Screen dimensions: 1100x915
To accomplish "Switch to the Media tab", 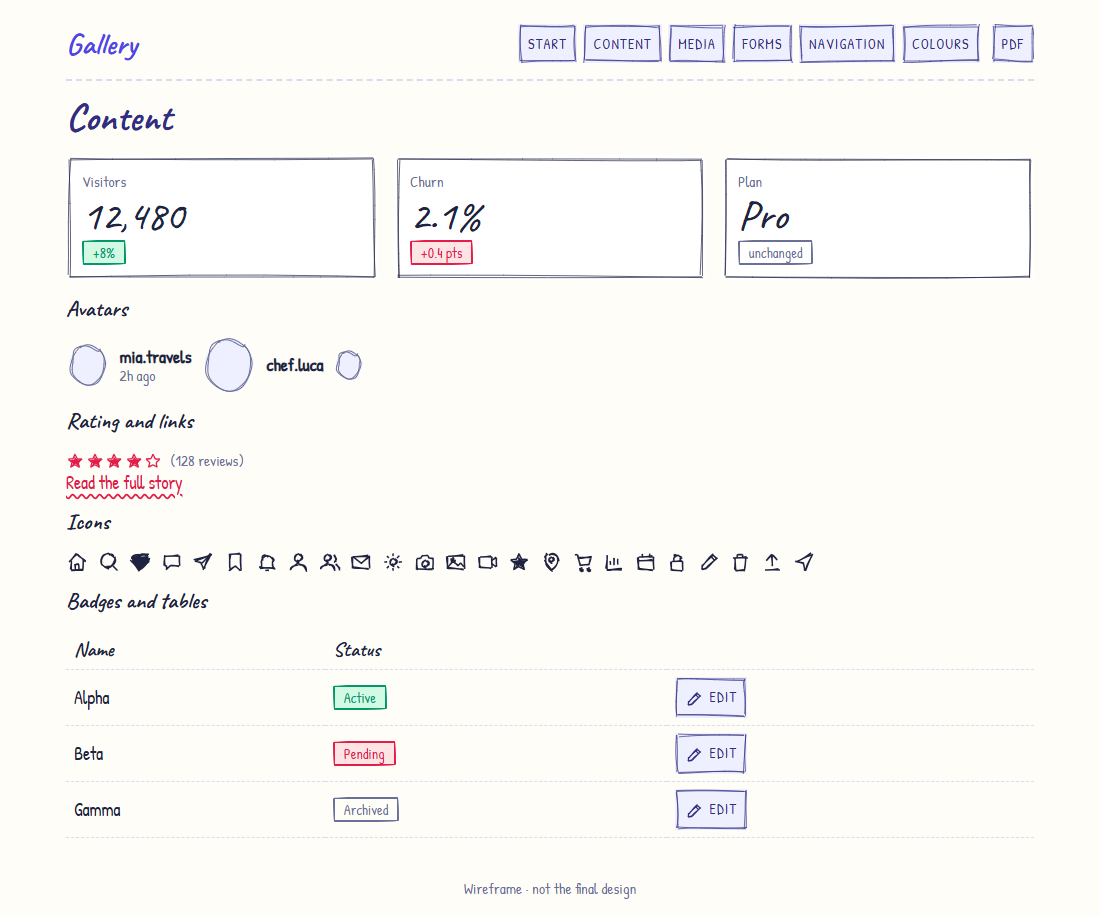I will tap(697, 44).
